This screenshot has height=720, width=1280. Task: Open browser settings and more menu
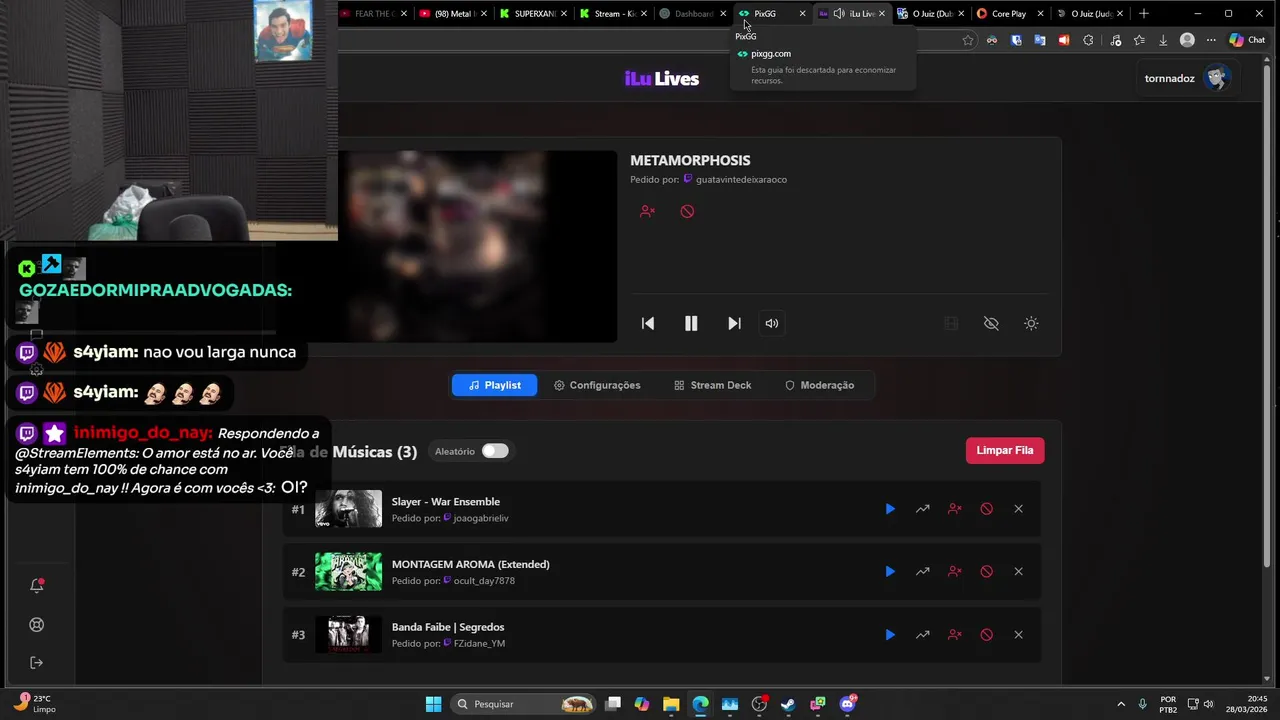click(x=1211, y=40)
